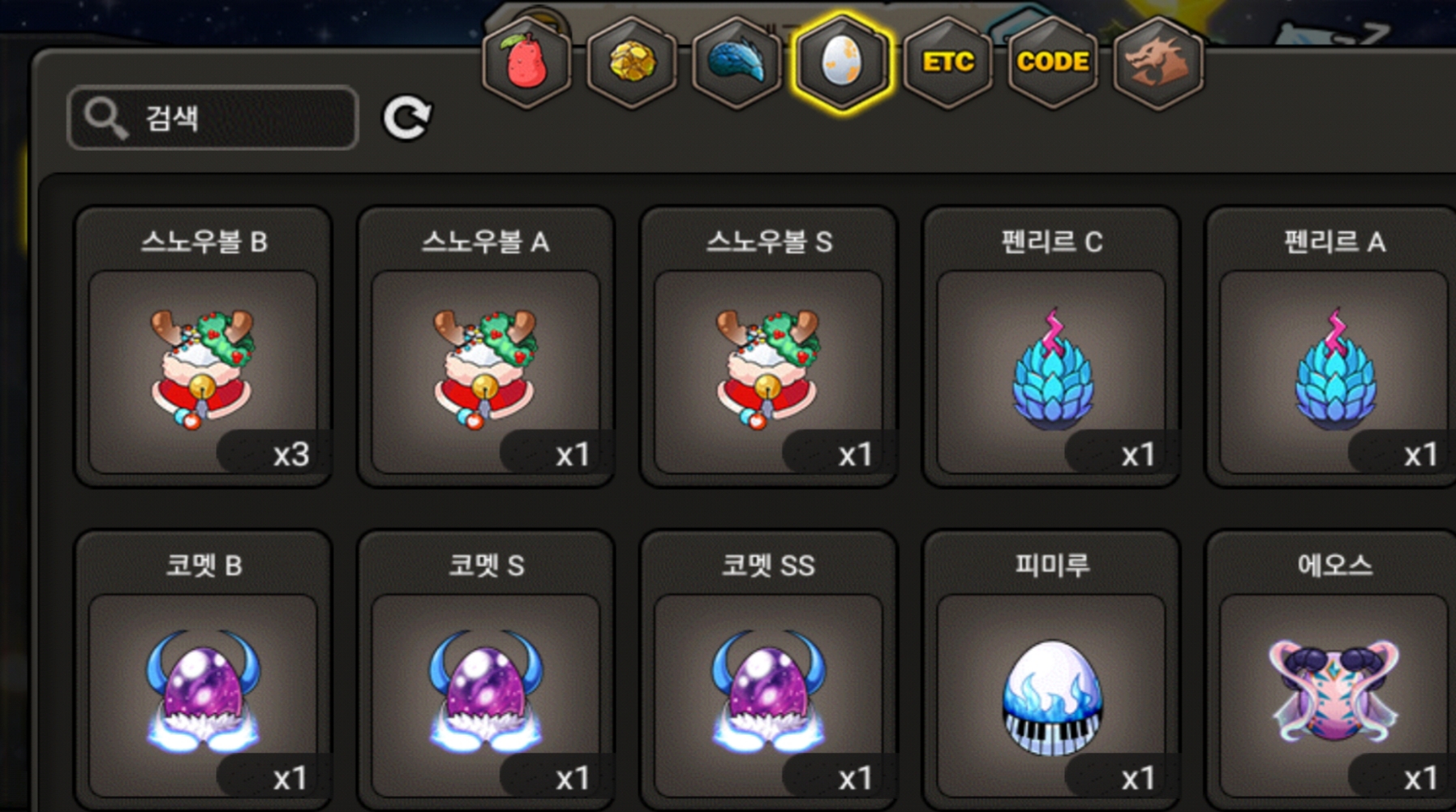Select the 스노우볼 A egg item
Viewport: 1456px width, 812px height.
[x=485, y=347]
